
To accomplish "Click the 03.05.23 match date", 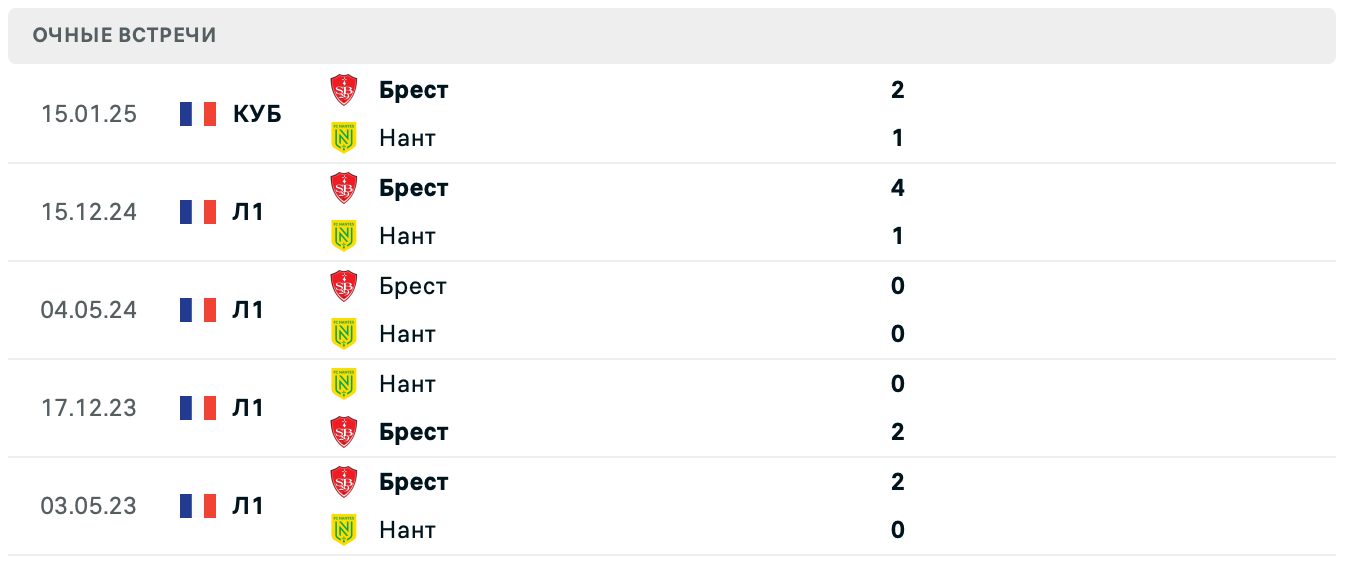I will 88,506.
